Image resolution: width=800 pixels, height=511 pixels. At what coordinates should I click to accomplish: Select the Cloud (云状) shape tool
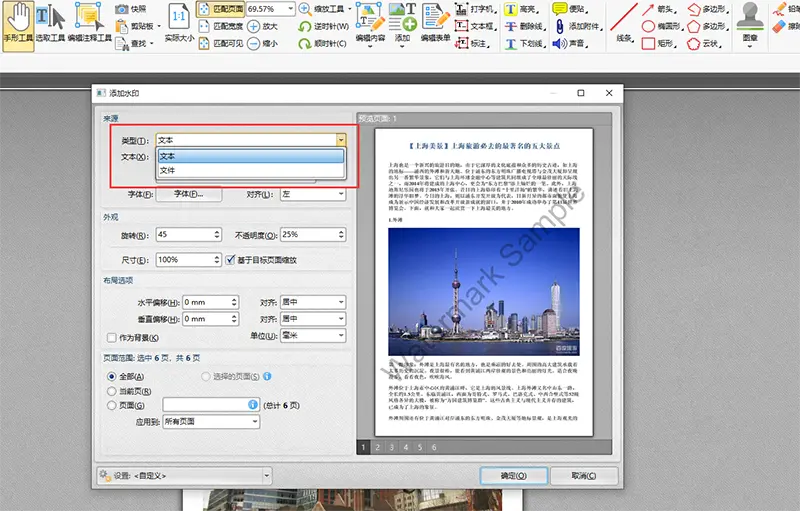(x=705, y=44)
